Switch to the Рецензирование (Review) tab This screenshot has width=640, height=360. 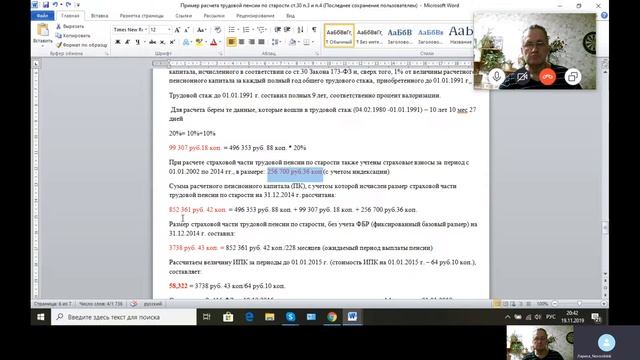click(x=255, y=16)
